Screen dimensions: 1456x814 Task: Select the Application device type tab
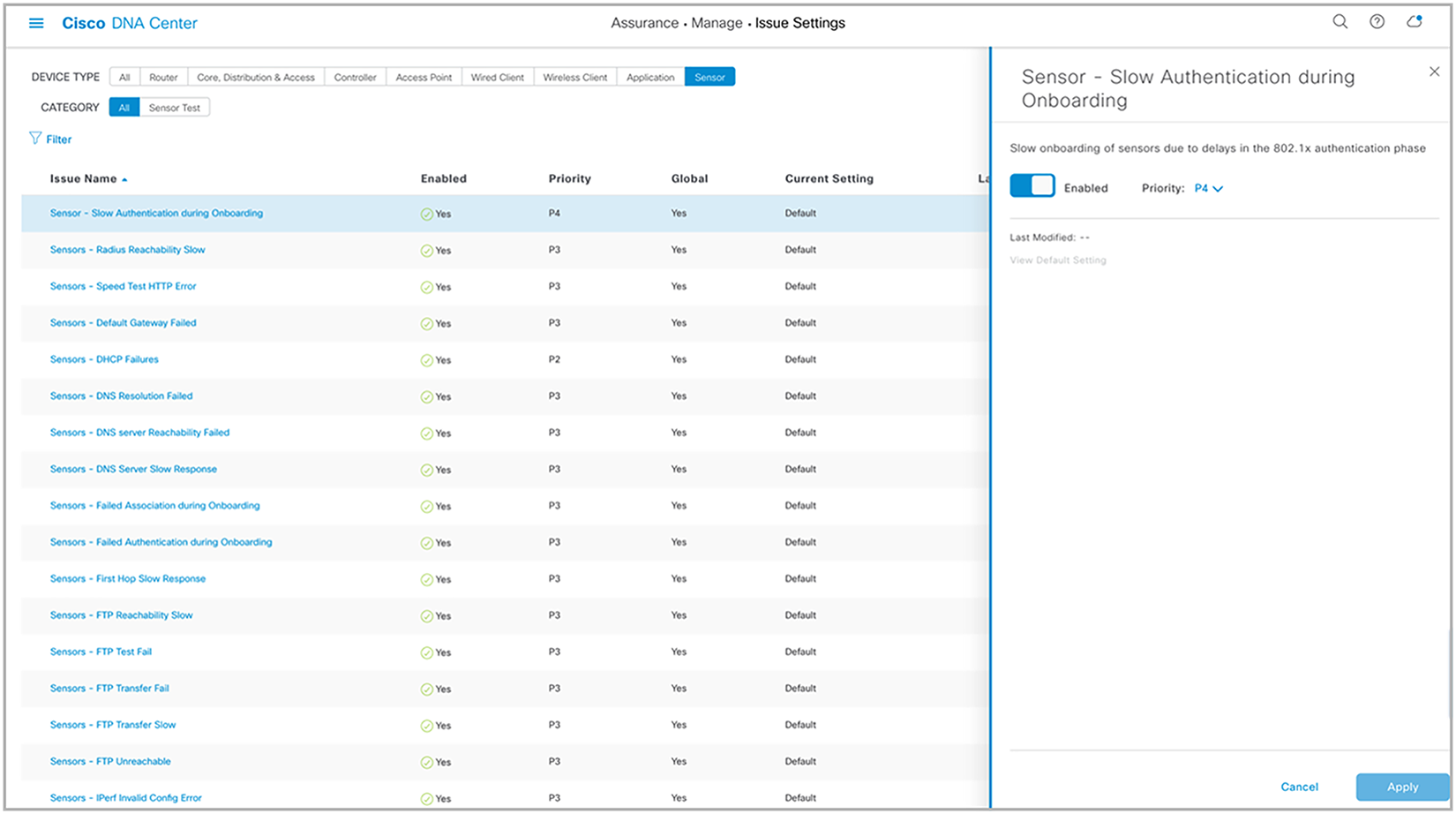click(650, 77)
